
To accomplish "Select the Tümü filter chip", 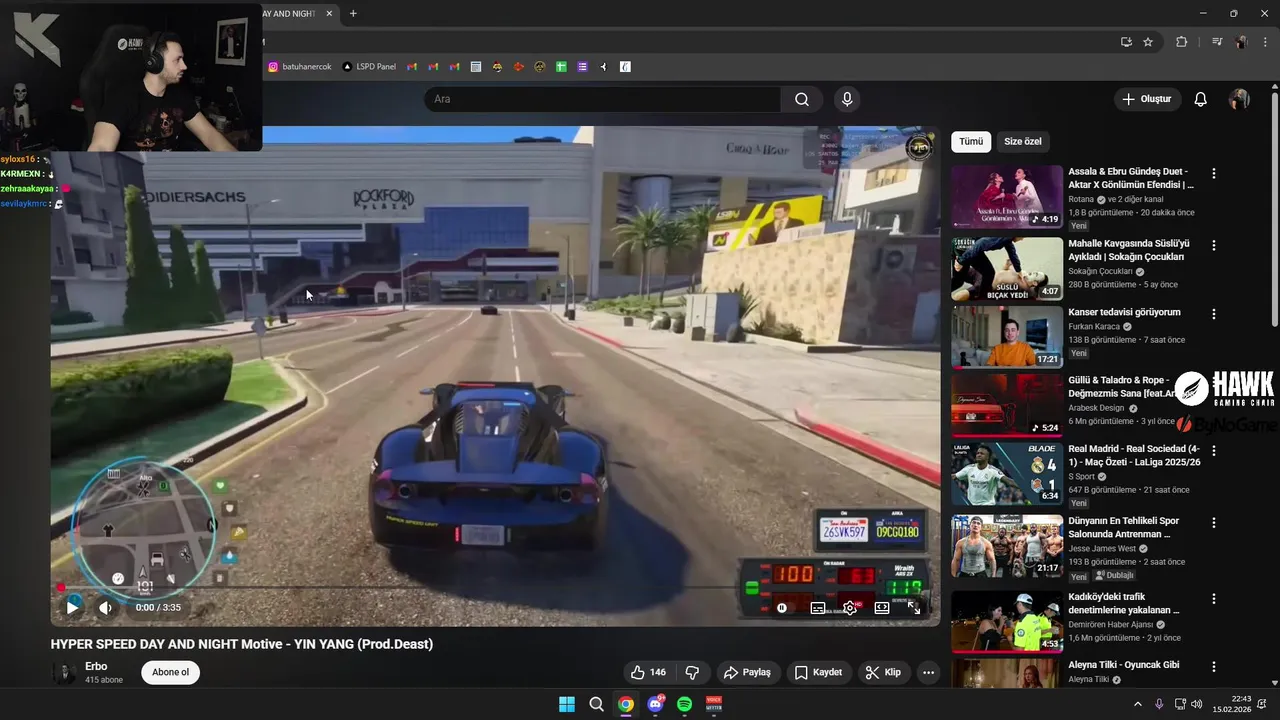I will (x=971, y=142).
